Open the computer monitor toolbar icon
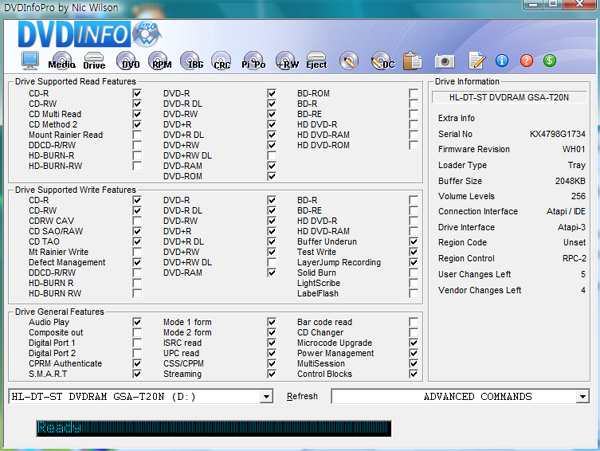The width and height of the screenshot is (600, 451). (x=30, y=60)
